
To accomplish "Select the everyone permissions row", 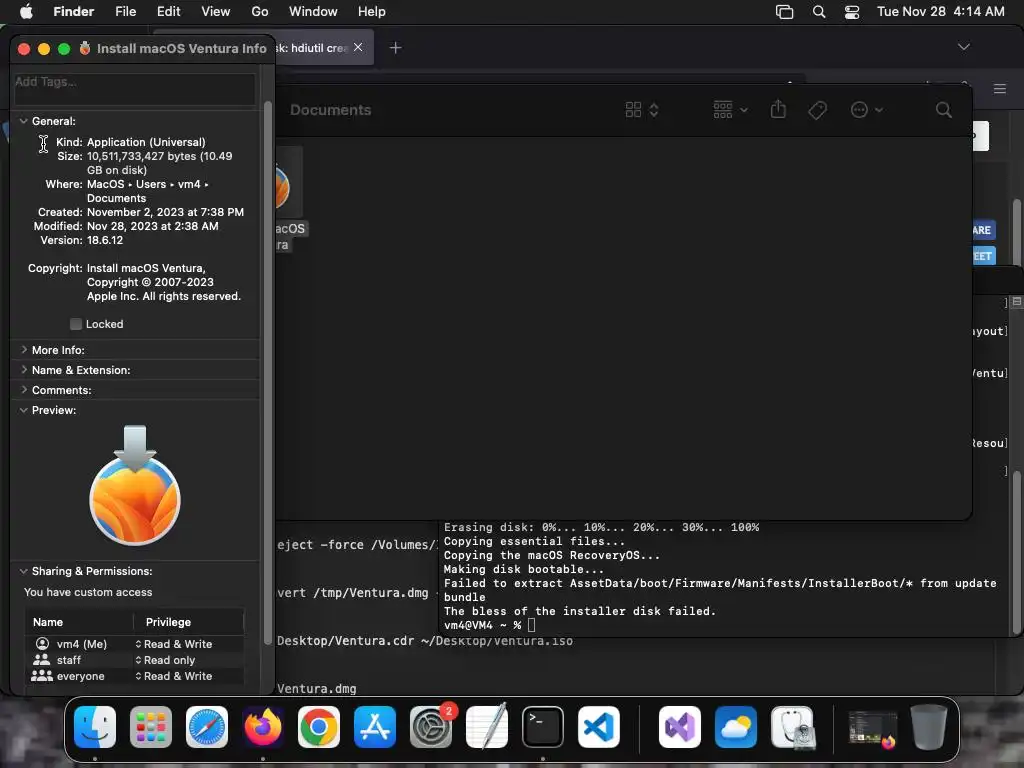I will point(135,676).
